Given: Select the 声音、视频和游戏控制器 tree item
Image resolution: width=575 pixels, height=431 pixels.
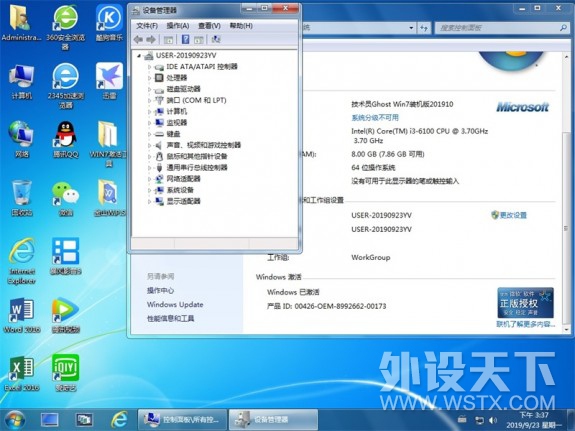Looking at the screenshot, I should pyautogui.click(x=204, y=145).
